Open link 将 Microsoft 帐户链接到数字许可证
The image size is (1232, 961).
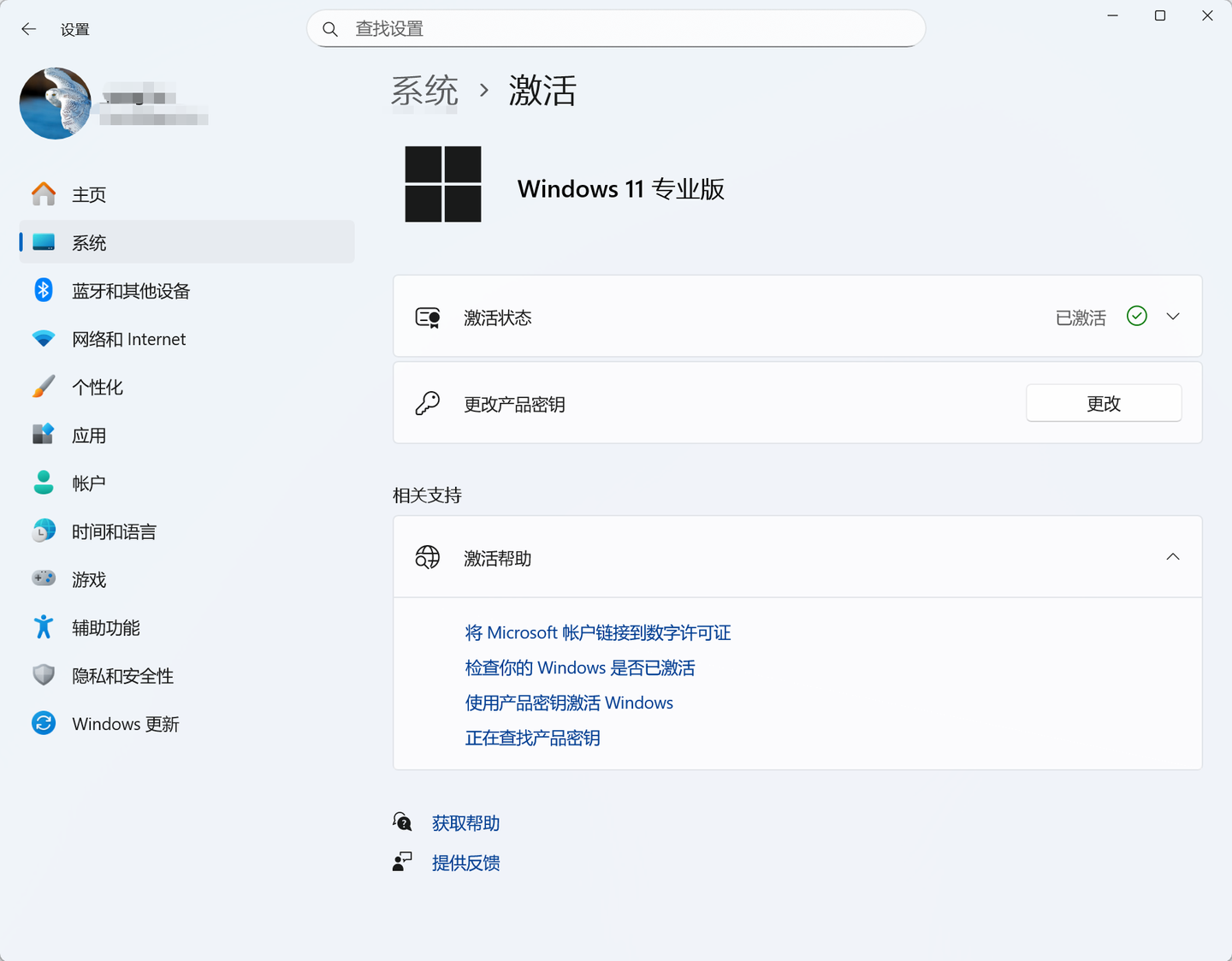click(x=598, y=632)
